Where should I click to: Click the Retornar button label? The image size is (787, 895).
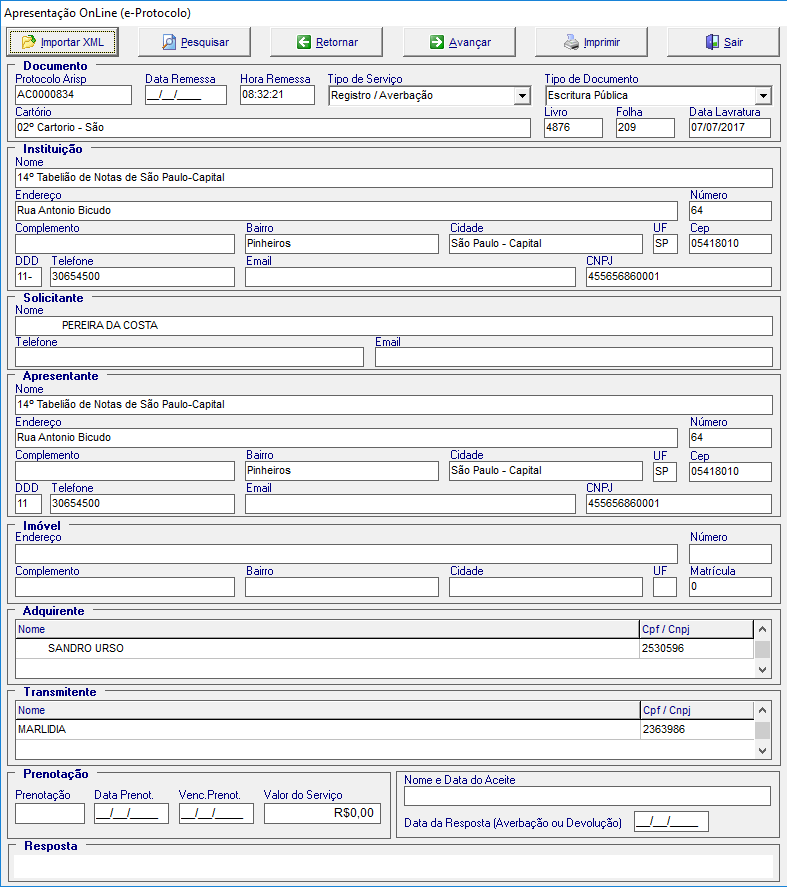337,42
